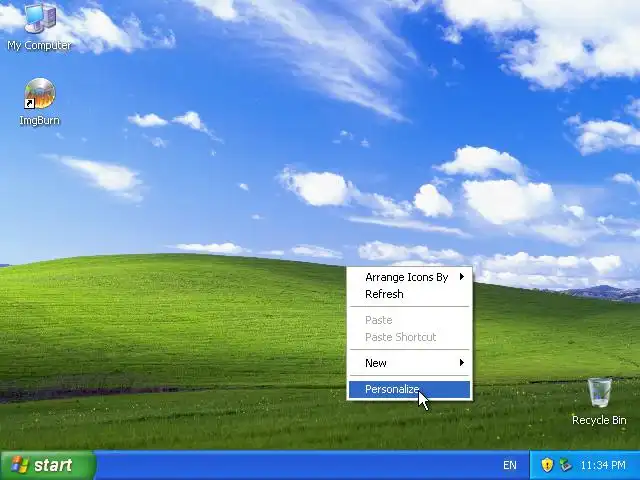The width and height of the screenshot is (640, 480).
Task: Expand the New submenu
Action: (x=410, y=363)
